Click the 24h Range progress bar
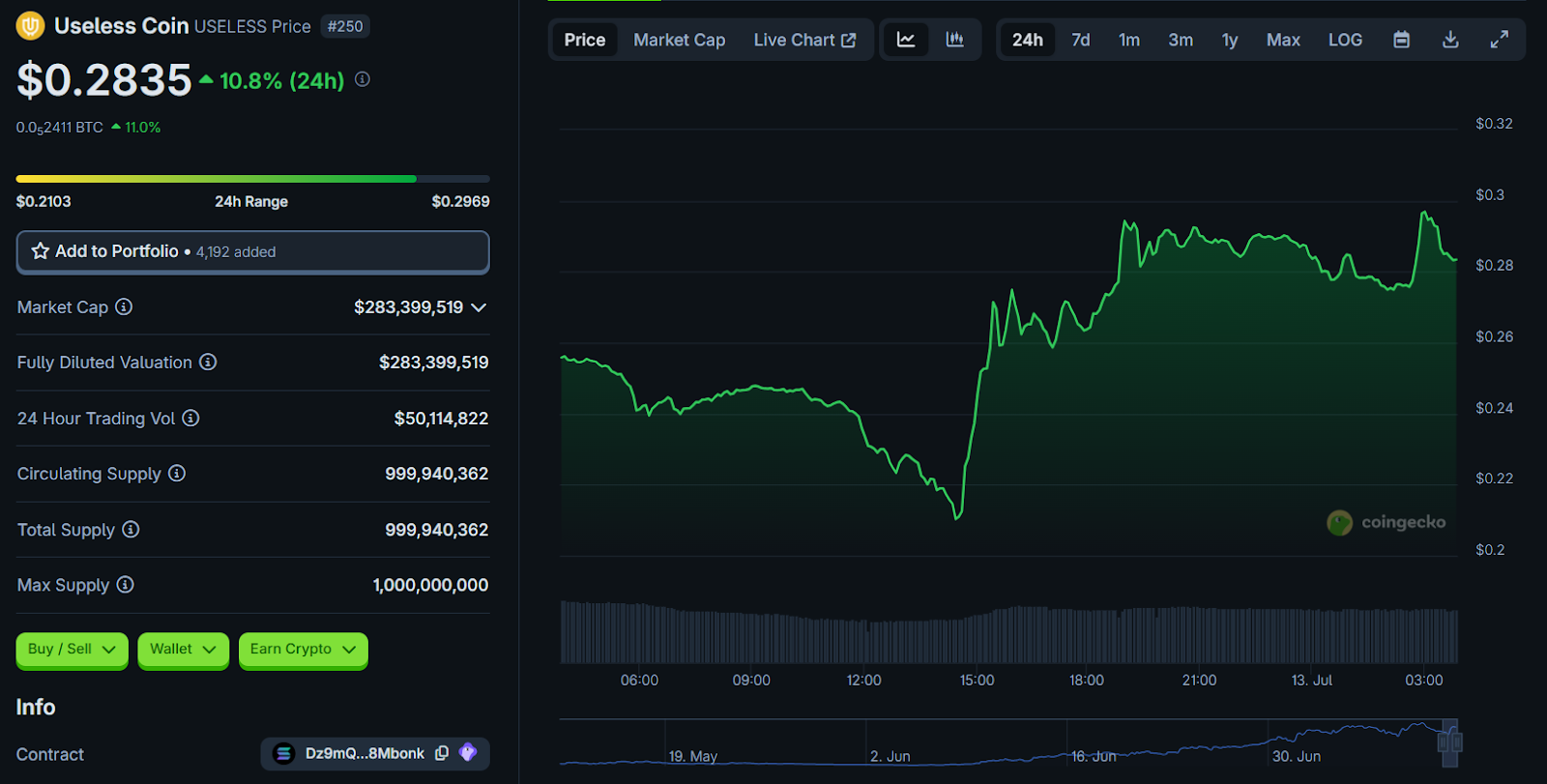 coord(253,179)
